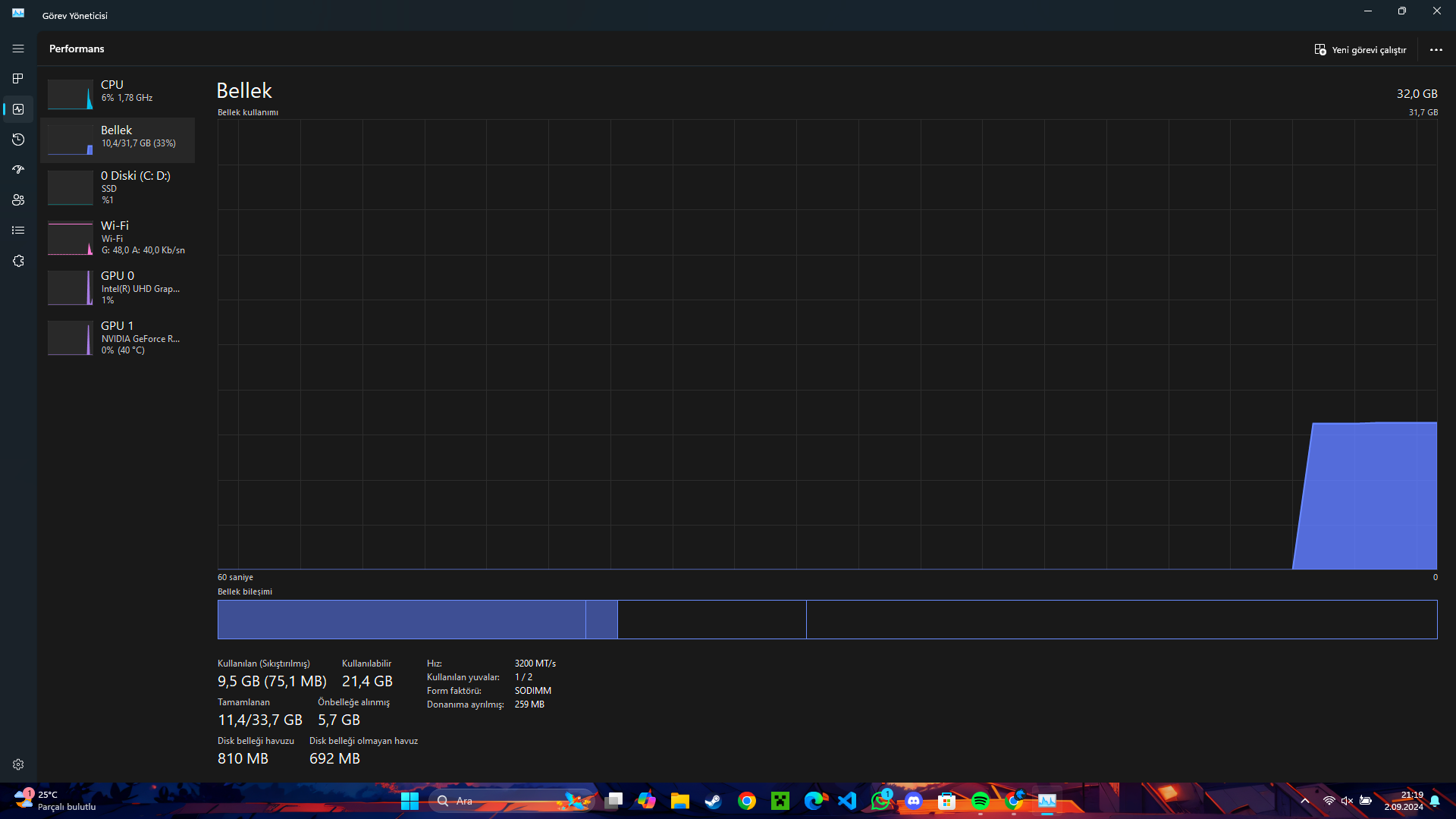Click the memory composition bar
The height and width of the screenshot is (819, 1456).
pos(827,620)
